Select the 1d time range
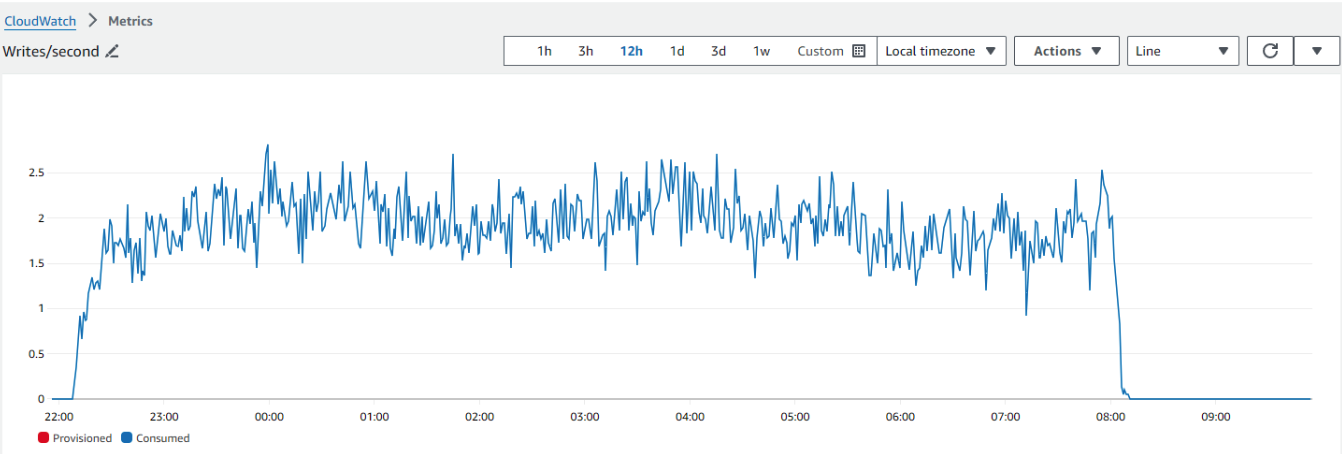Viewport: 1342px width, 454px height. click(677, 51)
